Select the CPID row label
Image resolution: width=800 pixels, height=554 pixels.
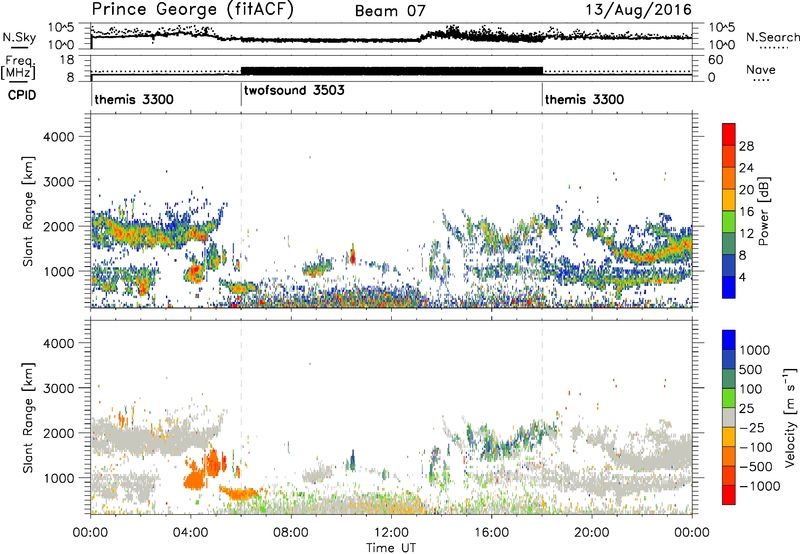pos(22,95)
